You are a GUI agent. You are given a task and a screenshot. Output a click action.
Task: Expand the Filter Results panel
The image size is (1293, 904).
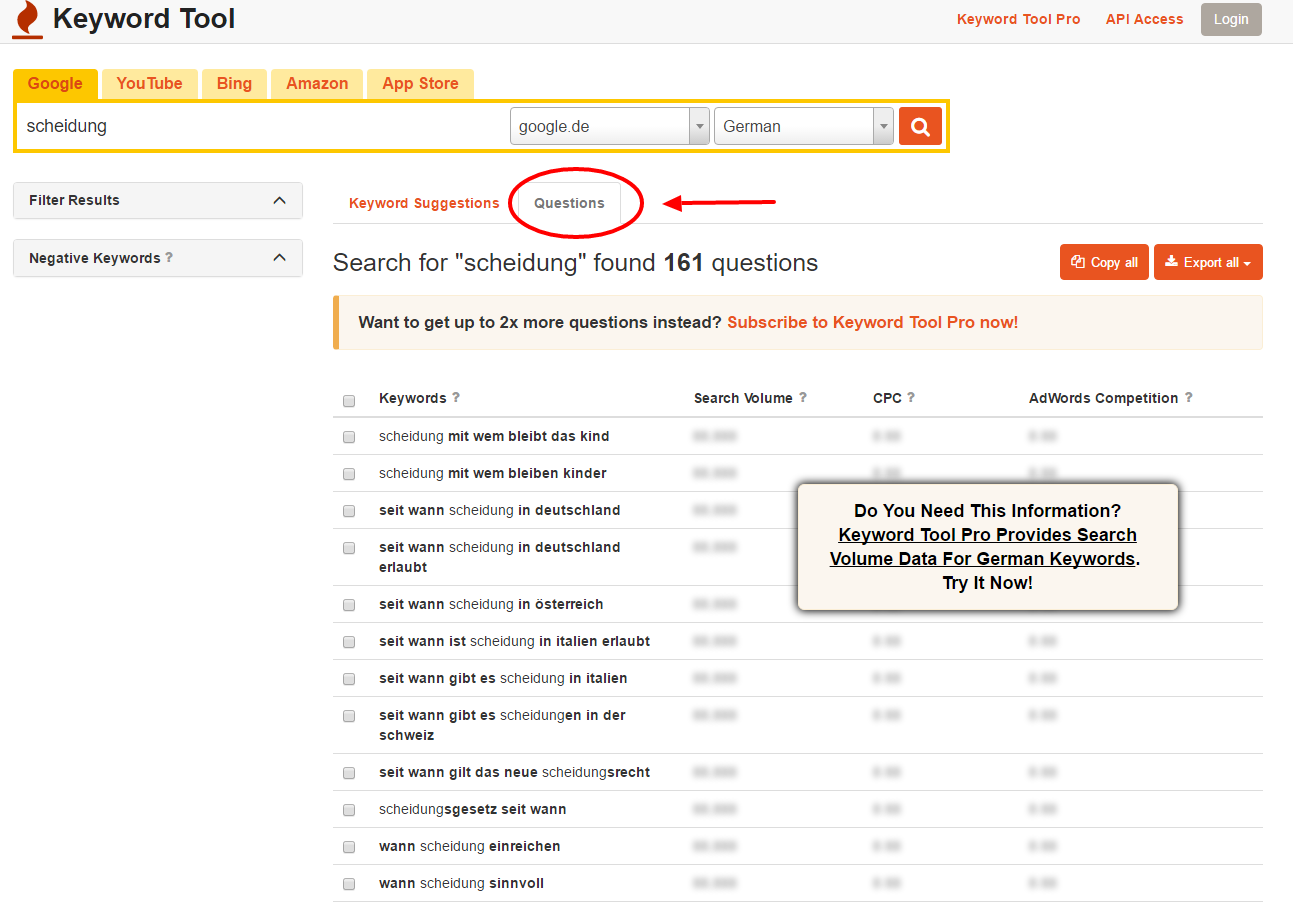158,200
